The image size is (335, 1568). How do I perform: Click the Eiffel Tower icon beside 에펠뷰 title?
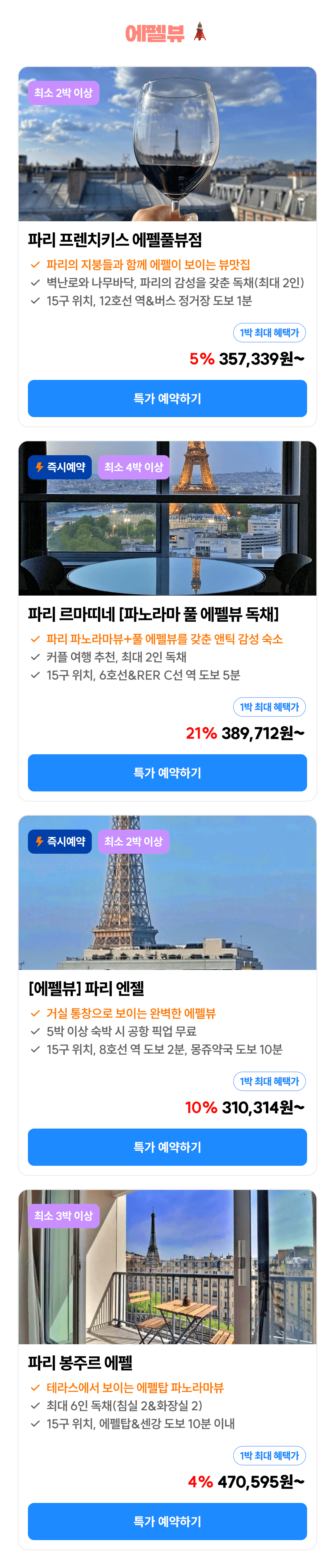pos(200,32)
